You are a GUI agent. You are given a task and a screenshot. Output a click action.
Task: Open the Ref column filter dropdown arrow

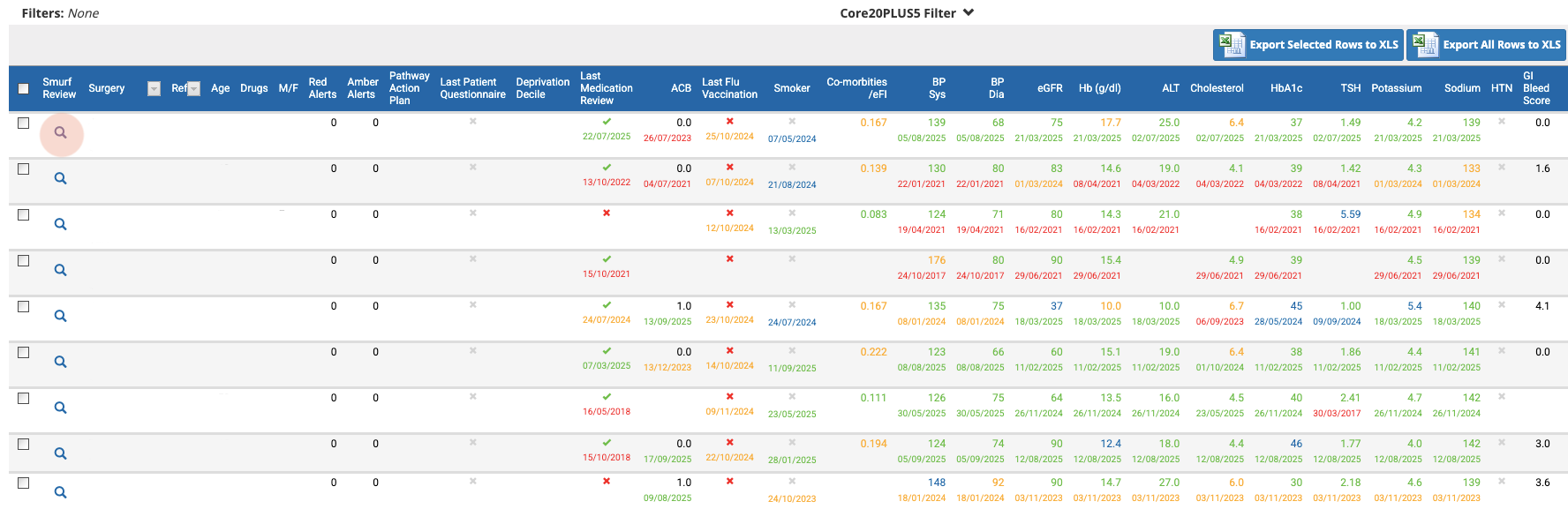[194, 88]
